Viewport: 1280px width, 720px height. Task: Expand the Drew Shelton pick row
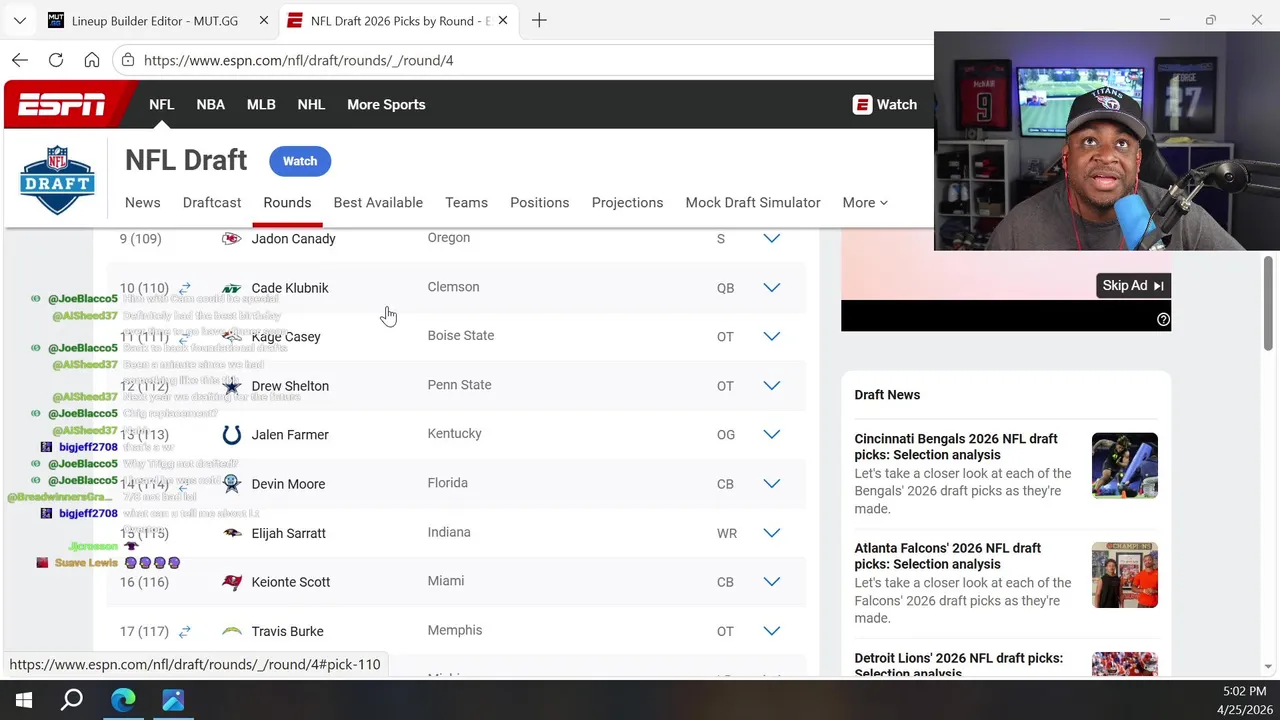tap(771, 386)
